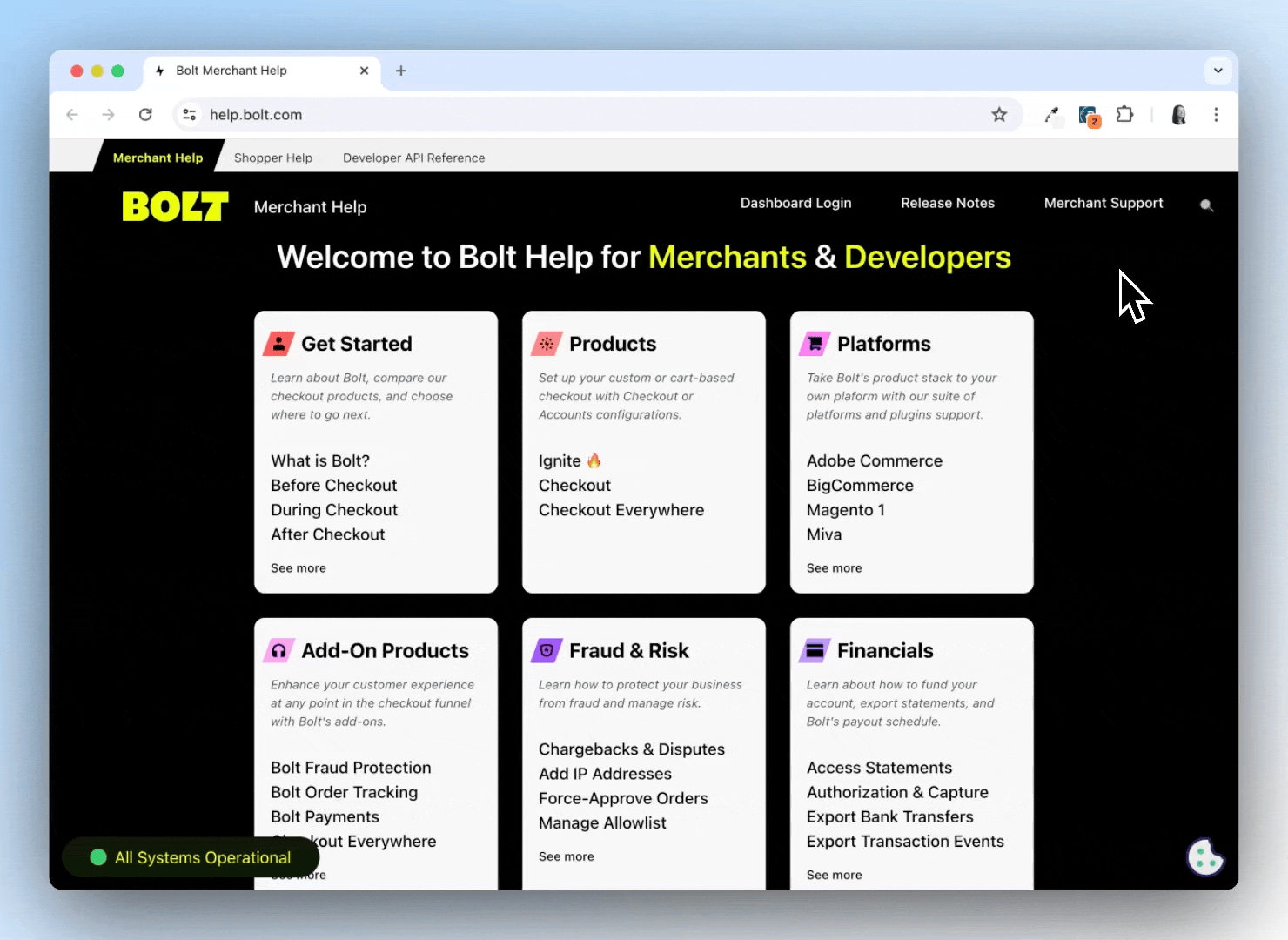The width and height of the screenshot is (1288, 940).
Task: Reload the page
Action: coord(145,115)
